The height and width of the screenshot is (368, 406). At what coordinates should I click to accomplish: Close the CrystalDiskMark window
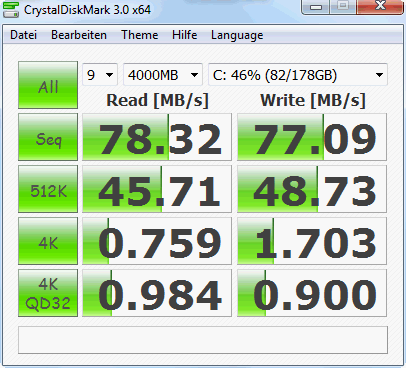[380, 7]
